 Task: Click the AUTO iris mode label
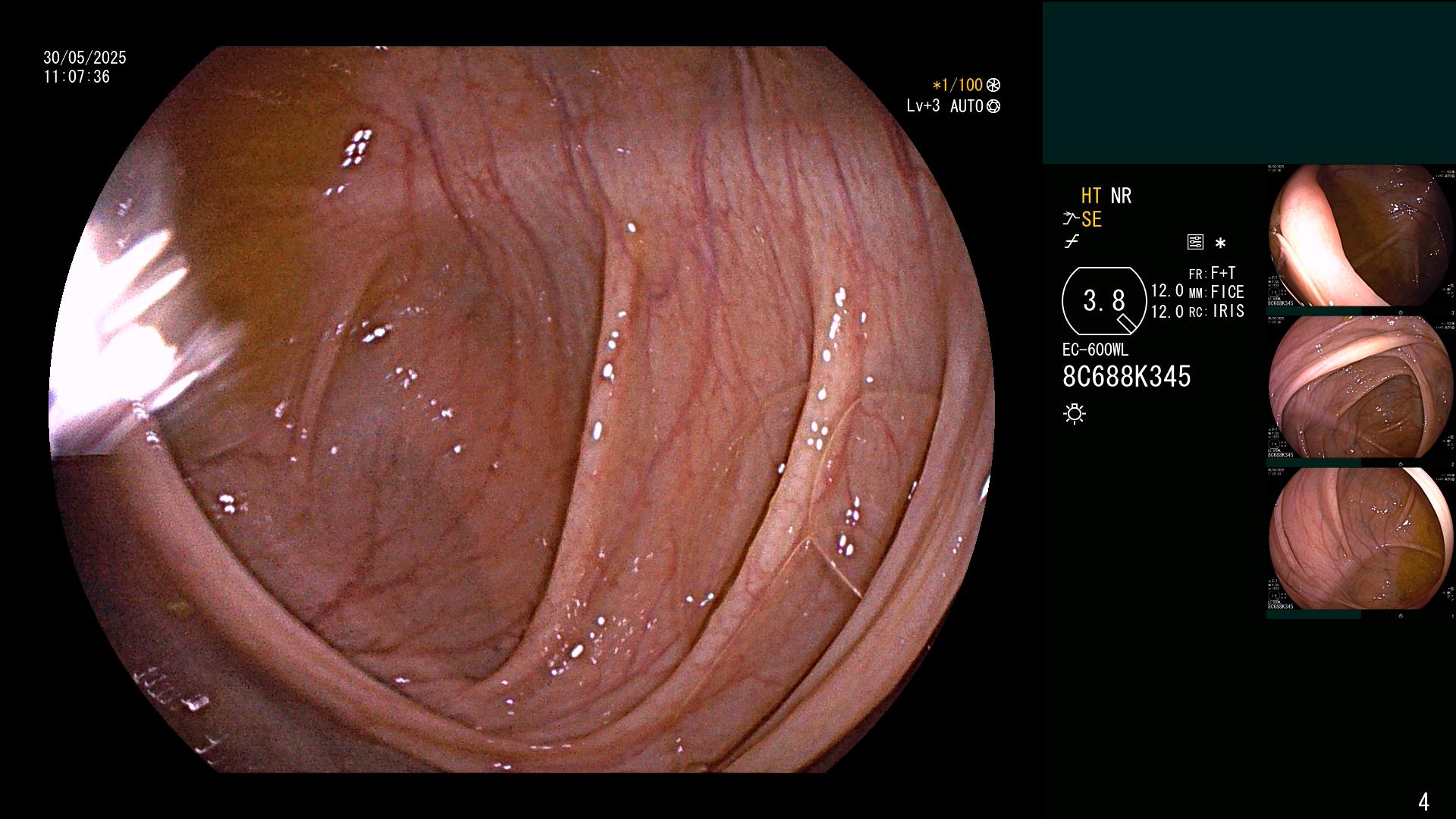point(967,107)
